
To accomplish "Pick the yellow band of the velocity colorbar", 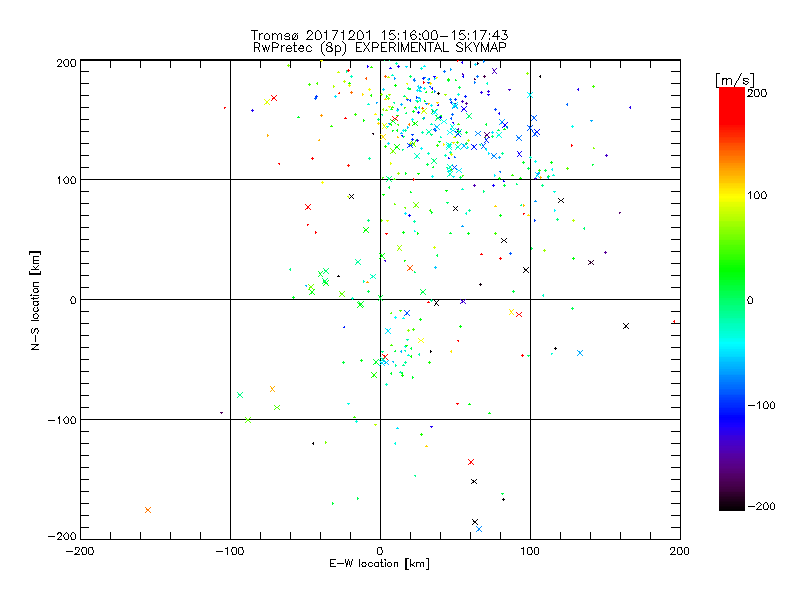I will tap(732, 195).
